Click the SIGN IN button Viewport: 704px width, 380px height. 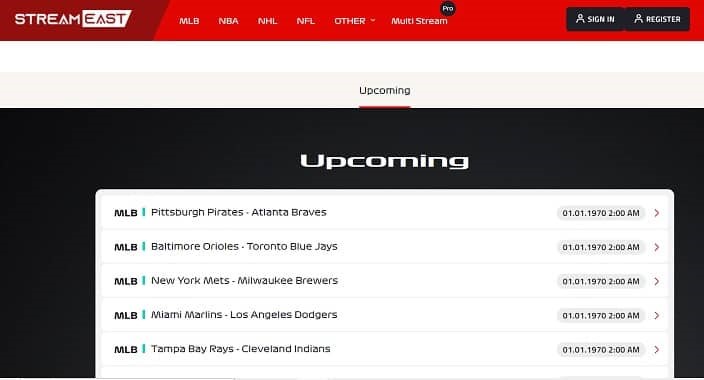[x=595, y=19]
